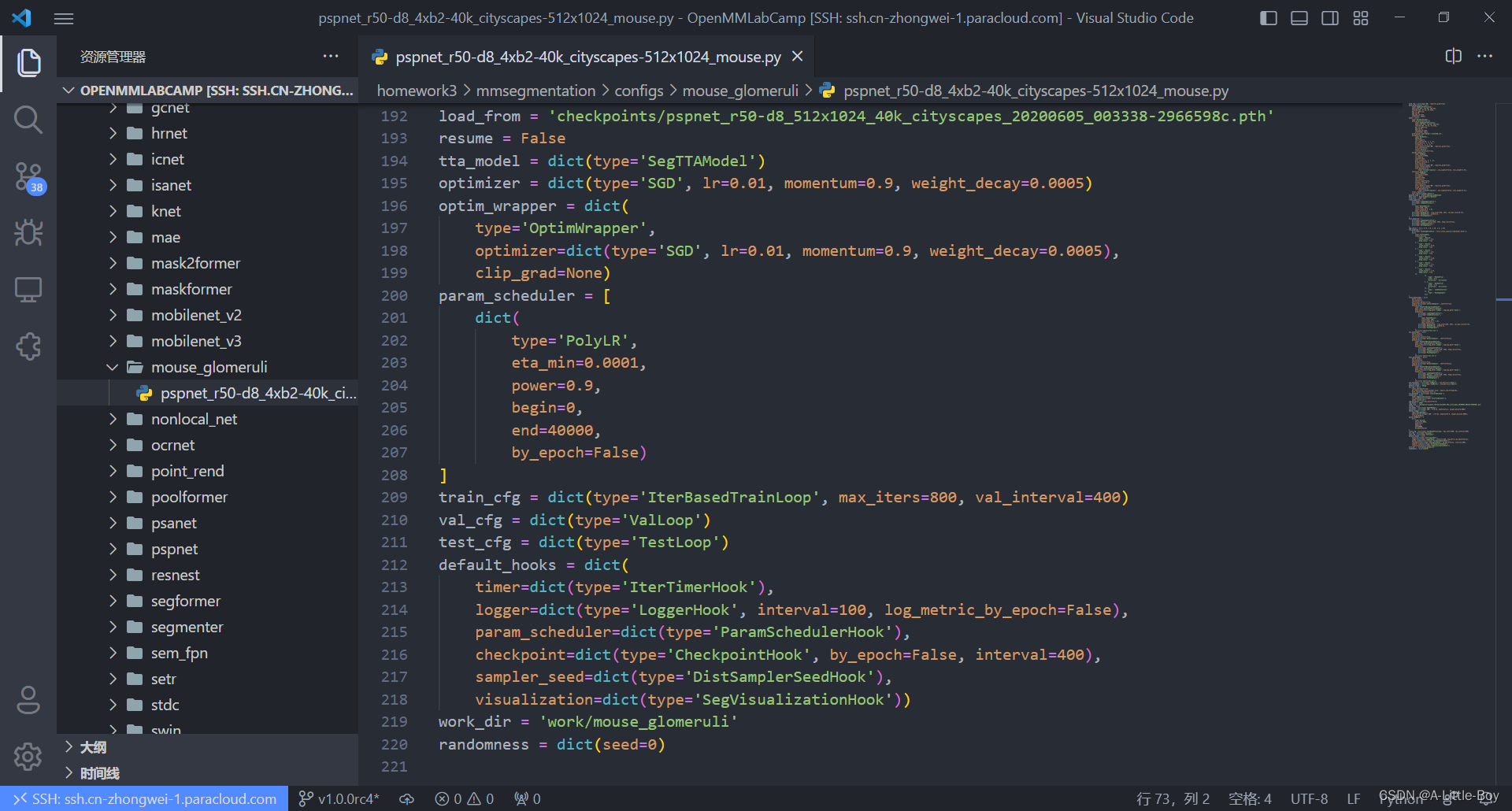This screenshot has width=1512, height=811.
Task: Open the sem_fpn folder row
Action: pyautogui.click(x=208, y=653)
